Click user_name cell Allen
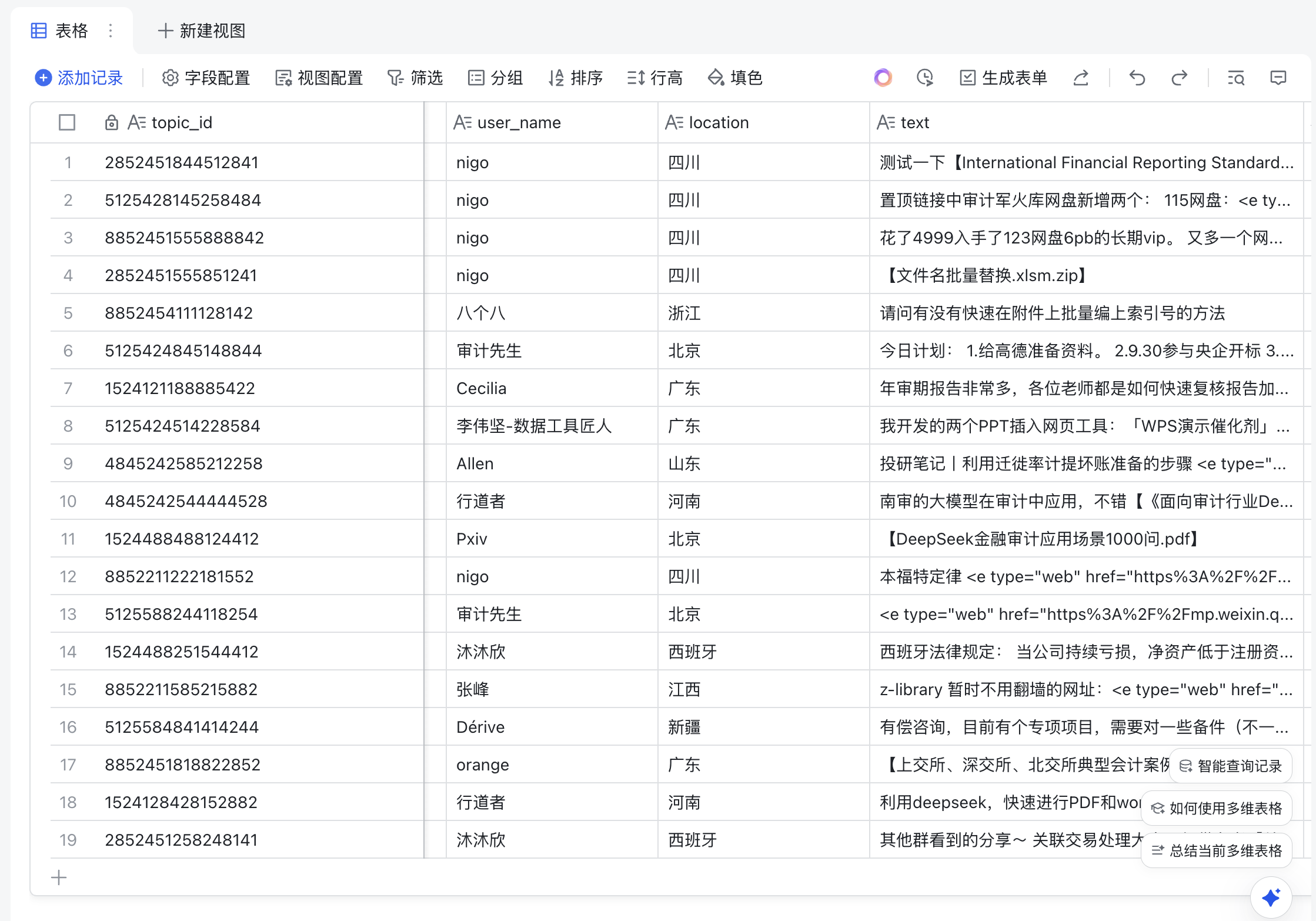 tap(552, 463)
